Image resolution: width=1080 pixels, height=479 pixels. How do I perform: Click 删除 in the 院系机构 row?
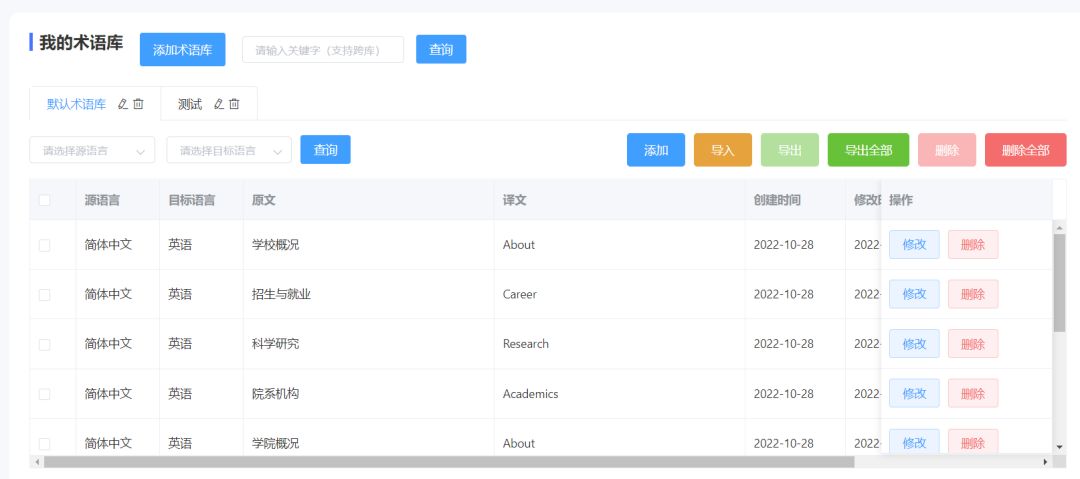click(x=973, y=394)
